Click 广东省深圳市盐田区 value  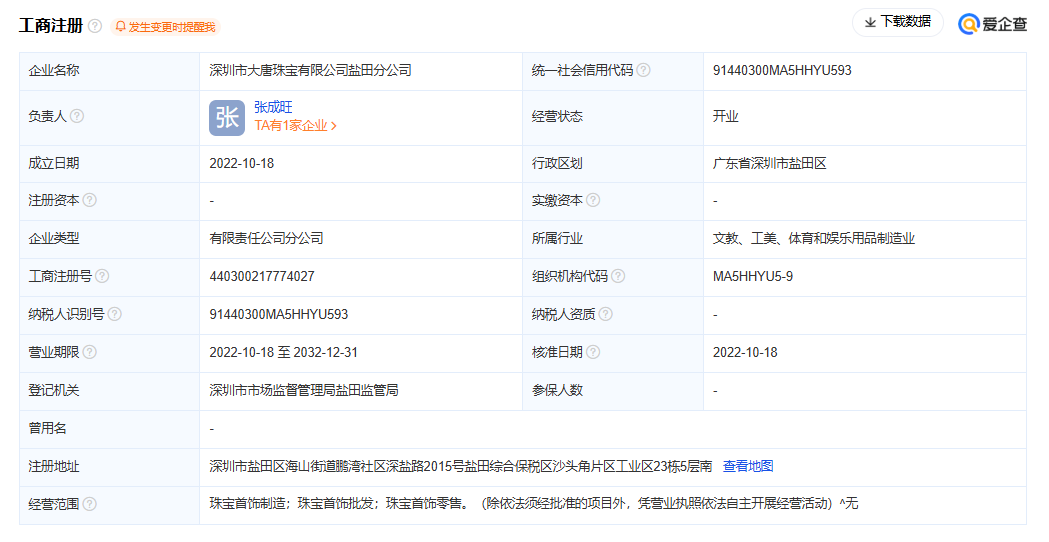click(x=769, y=163)
